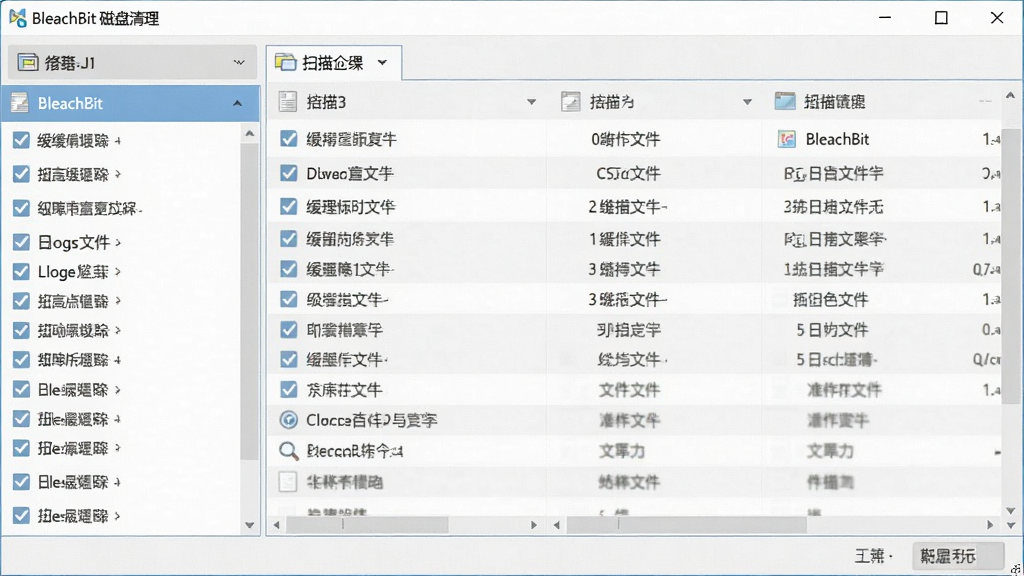Click the BleachBit cell in the third column
The width and height of the screenshot is (1024, 576).
click(x=837, y=139)
